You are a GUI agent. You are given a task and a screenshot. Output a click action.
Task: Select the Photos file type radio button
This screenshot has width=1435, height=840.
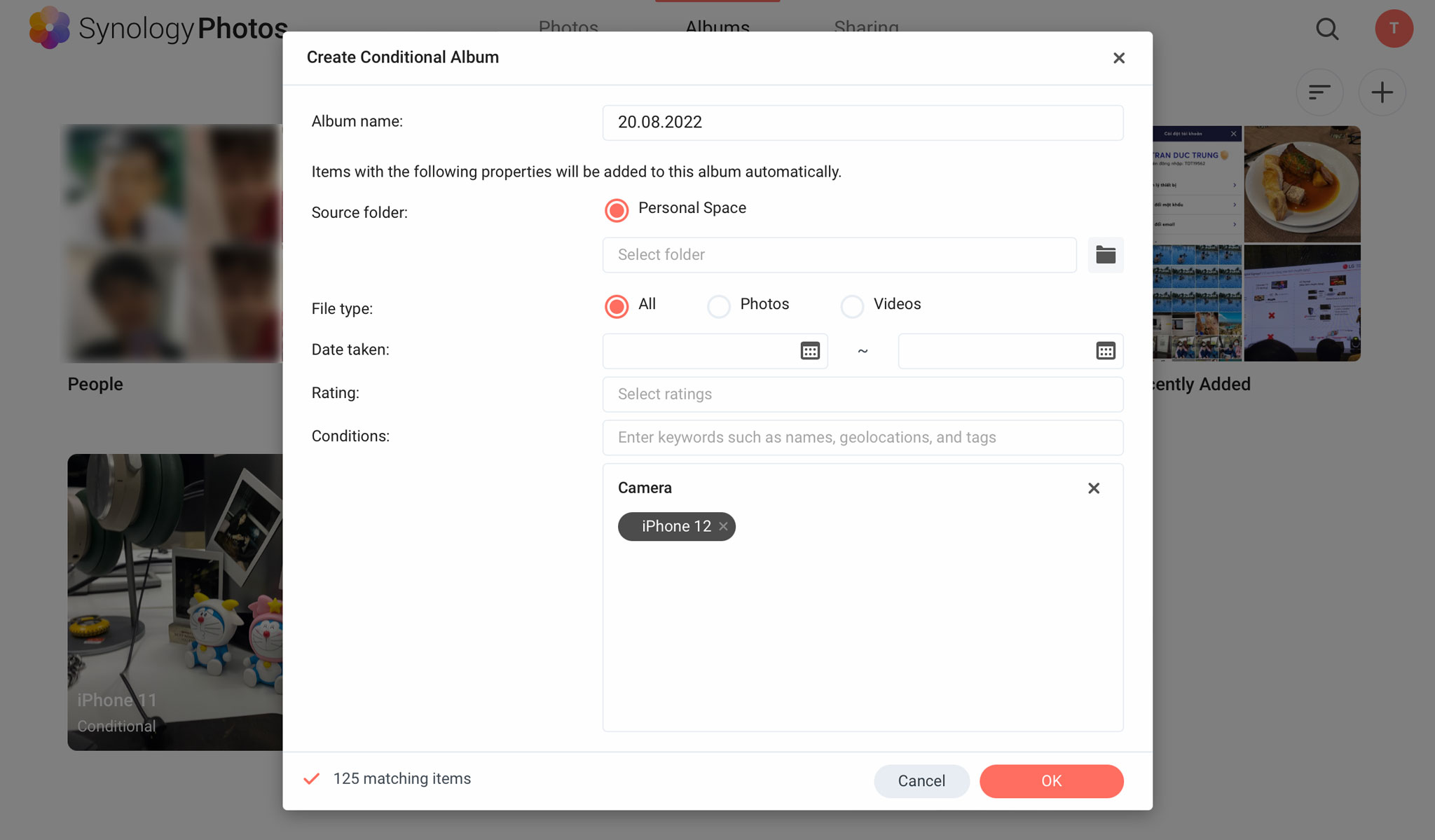[719, 305]
